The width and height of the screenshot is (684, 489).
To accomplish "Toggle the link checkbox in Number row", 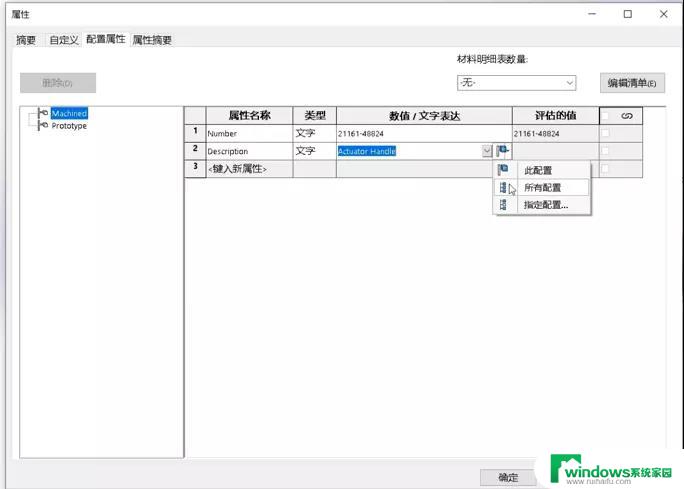I will (x=605, y=133).
